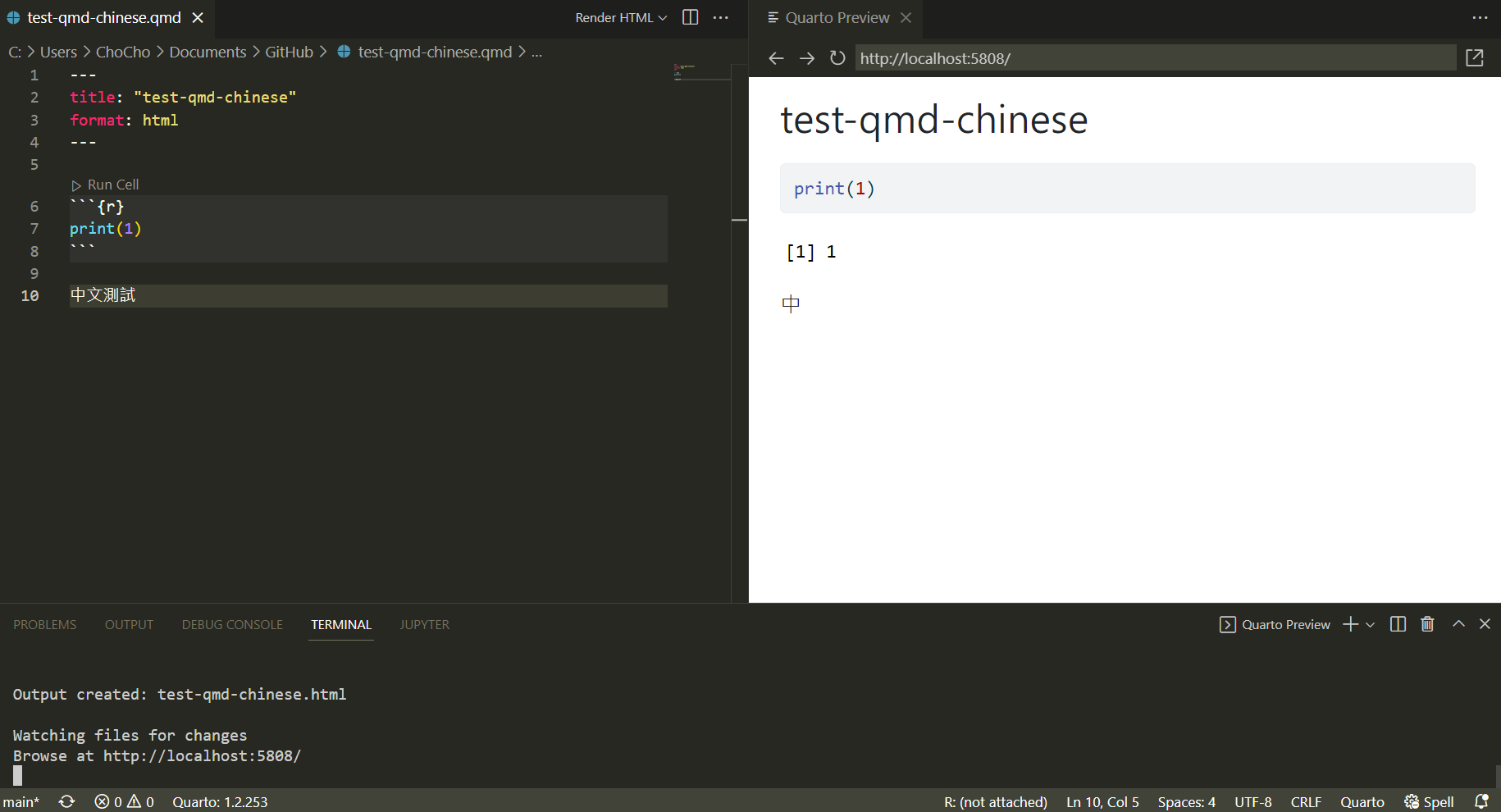Toggle the Spell checker status item
Viewport: 1501px width, 812px height.
(1429, 801)
